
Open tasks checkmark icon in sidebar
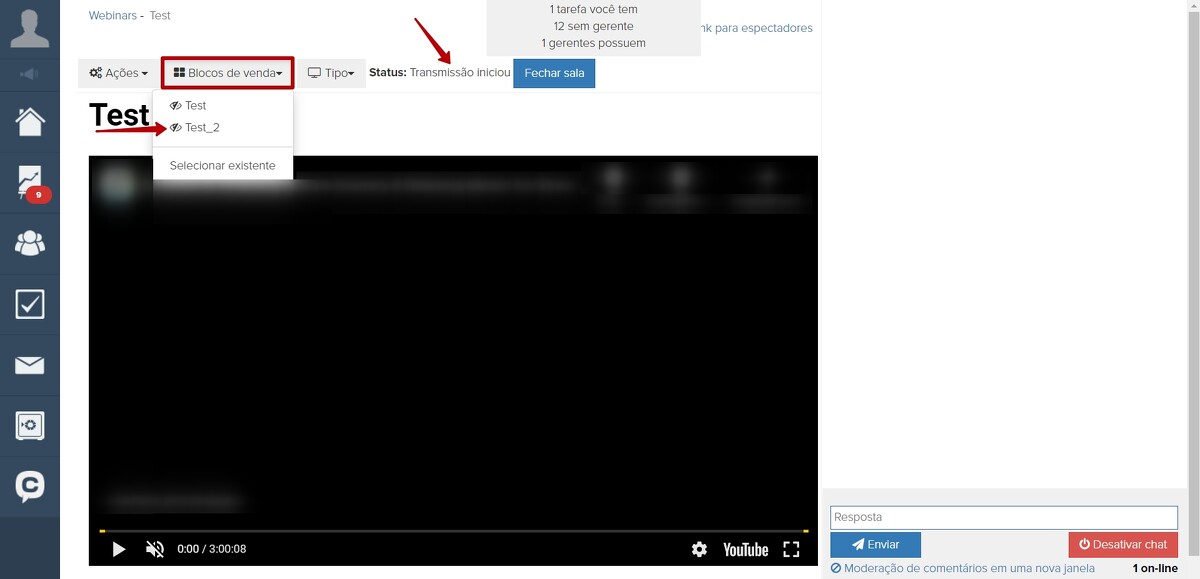pyautogui.click(x=30, y=304)
